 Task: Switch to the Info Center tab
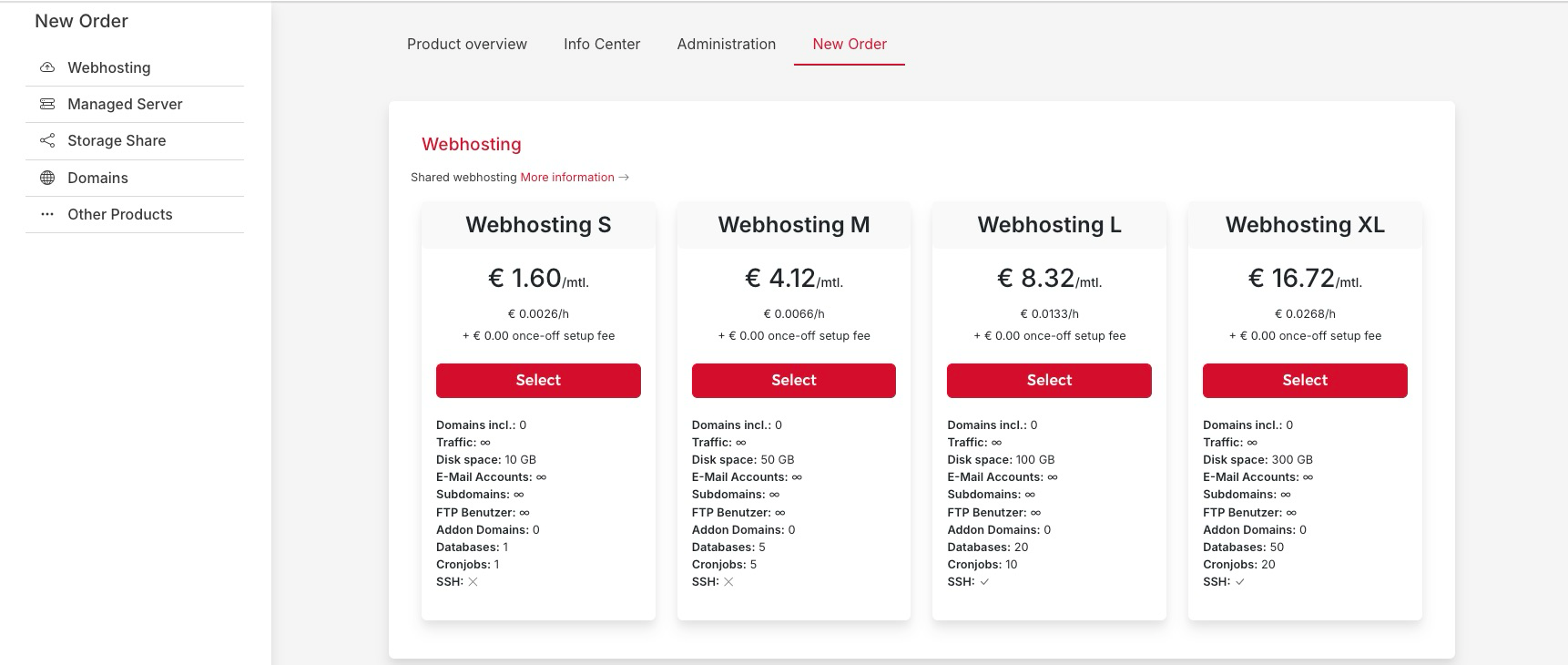coord(601,44)
